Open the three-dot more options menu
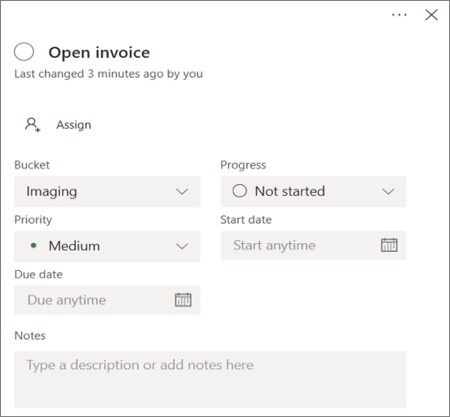Image resolution: width=450 pixels, height=417 pixels. (399, 15)
